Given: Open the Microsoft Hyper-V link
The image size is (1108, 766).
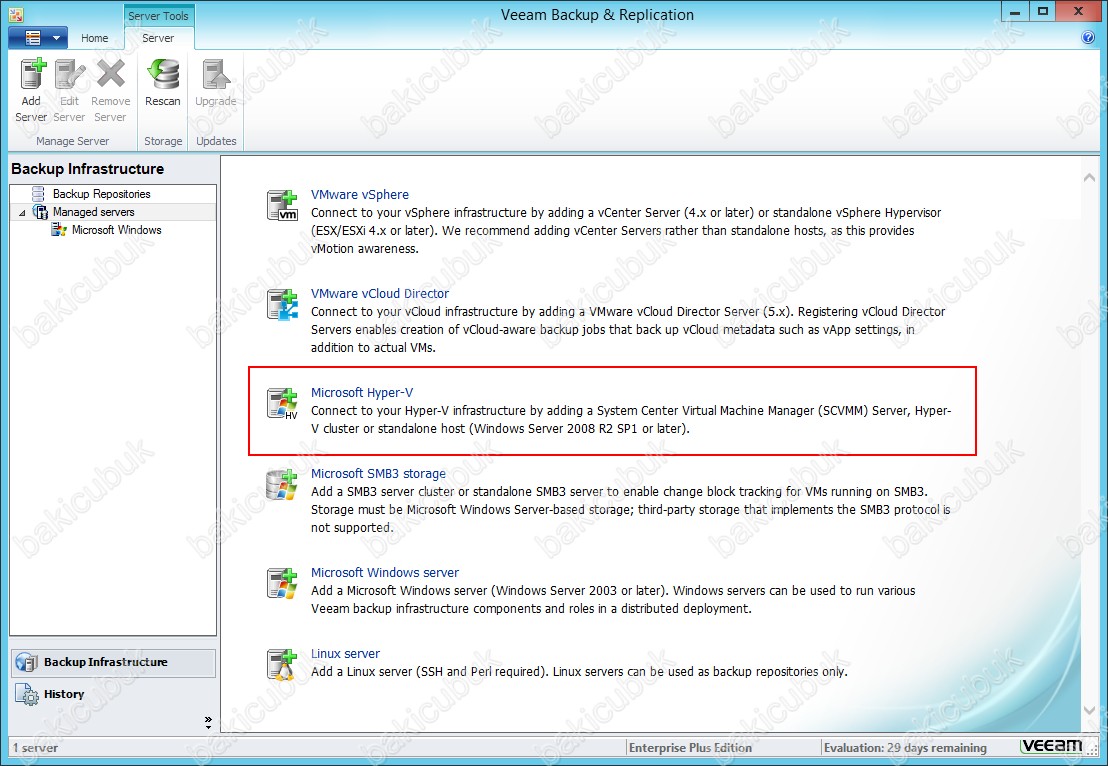Looking at the screenshot, I should 362,392.
